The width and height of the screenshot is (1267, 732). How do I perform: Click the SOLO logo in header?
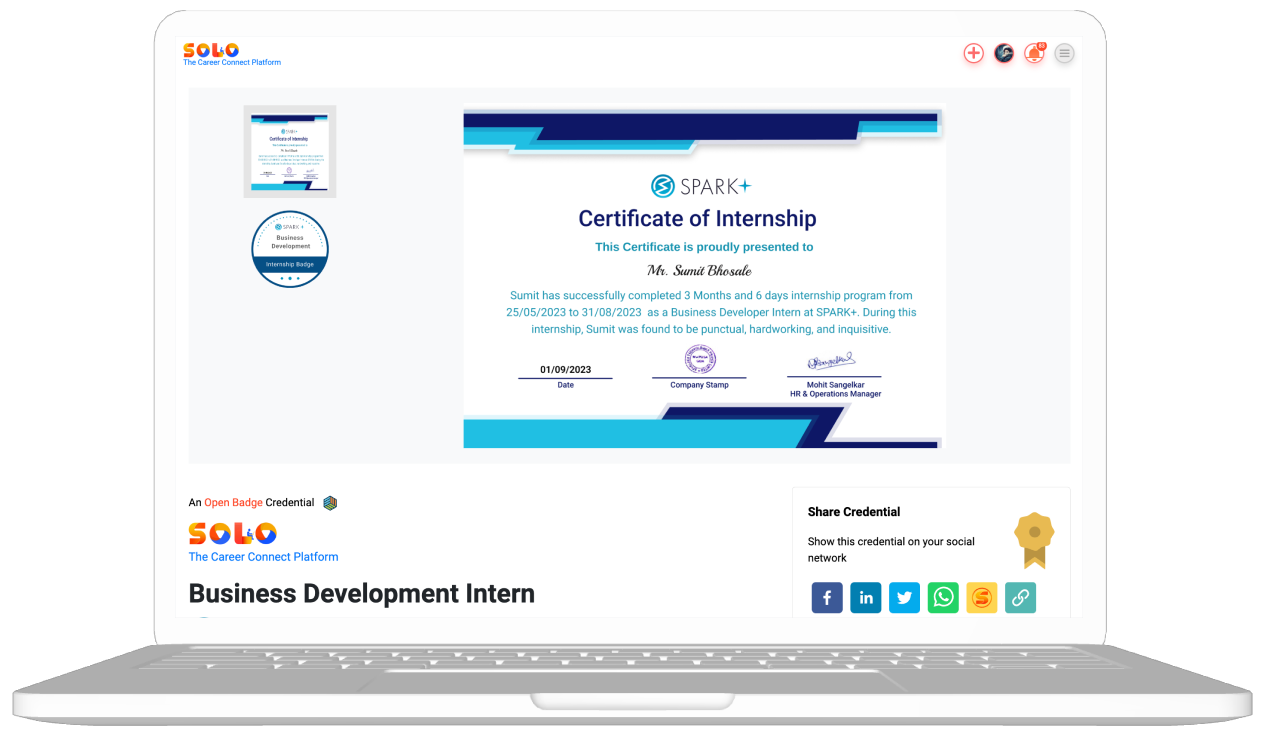[211, 50]
